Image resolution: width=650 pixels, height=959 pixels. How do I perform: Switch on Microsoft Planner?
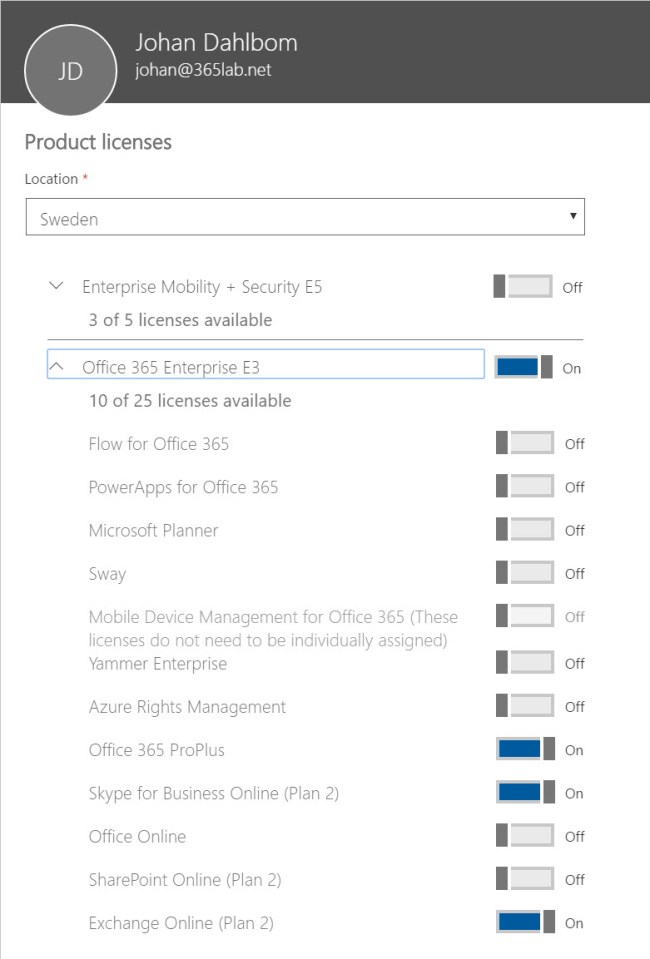(x=525, y=530)
